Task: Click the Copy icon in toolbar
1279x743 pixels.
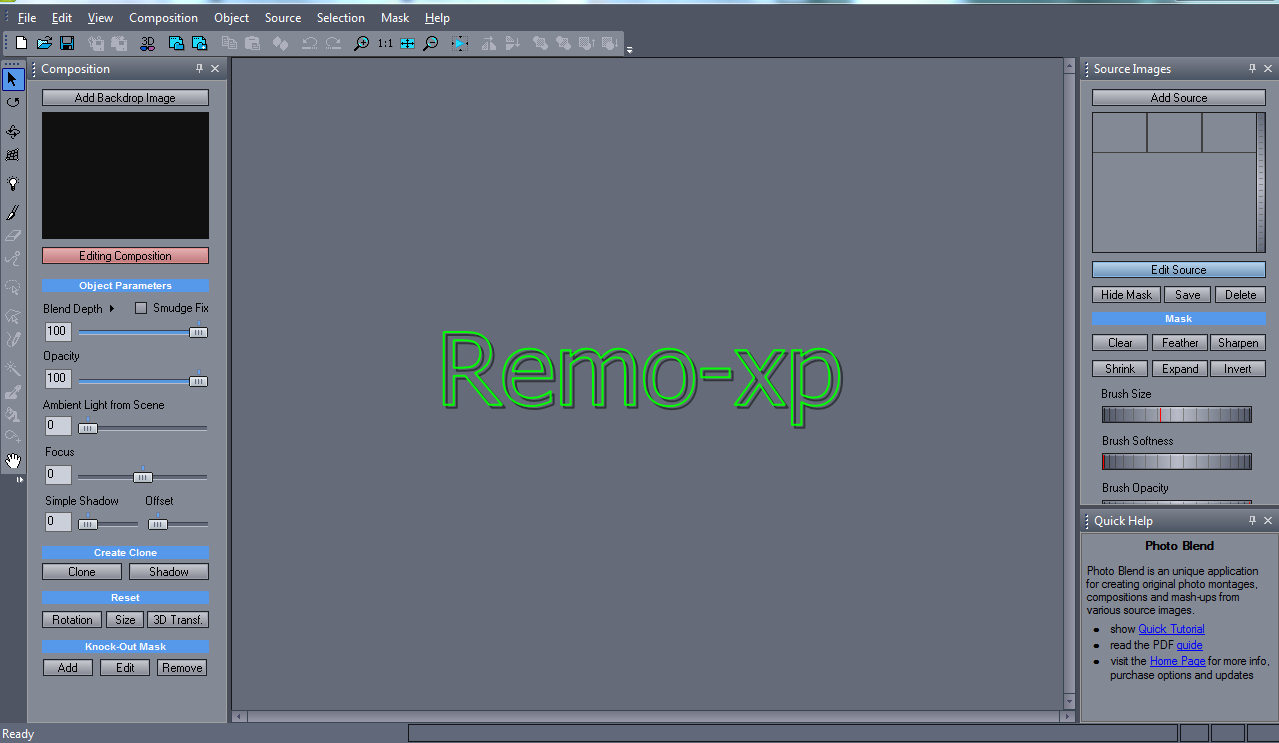Action: 229,43
